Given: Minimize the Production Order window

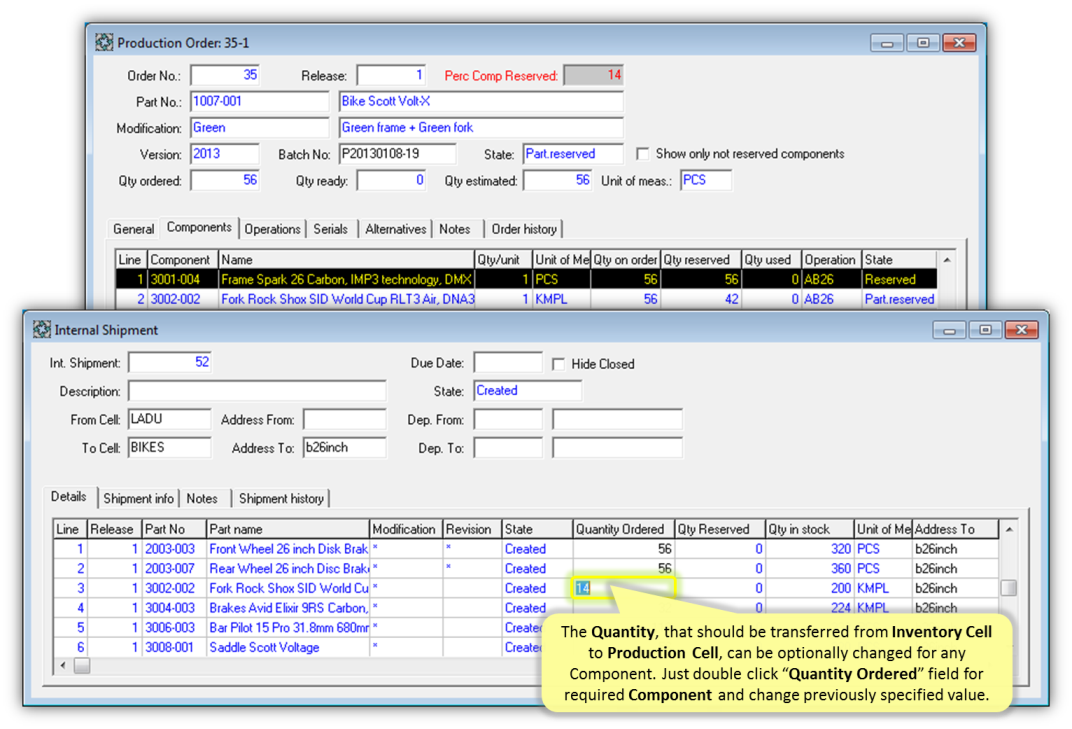Looking at the screenshot, I should pyautogui.click(x=888, y=43).
